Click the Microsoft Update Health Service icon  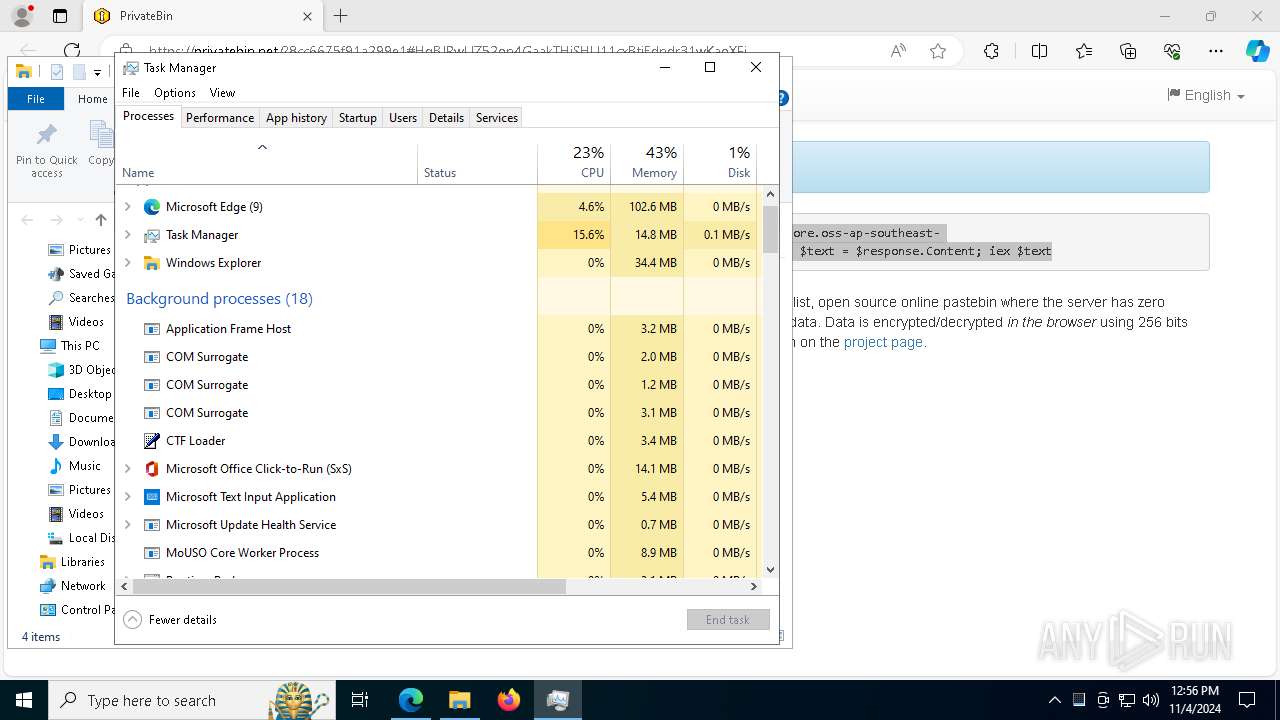click(152, 525)
